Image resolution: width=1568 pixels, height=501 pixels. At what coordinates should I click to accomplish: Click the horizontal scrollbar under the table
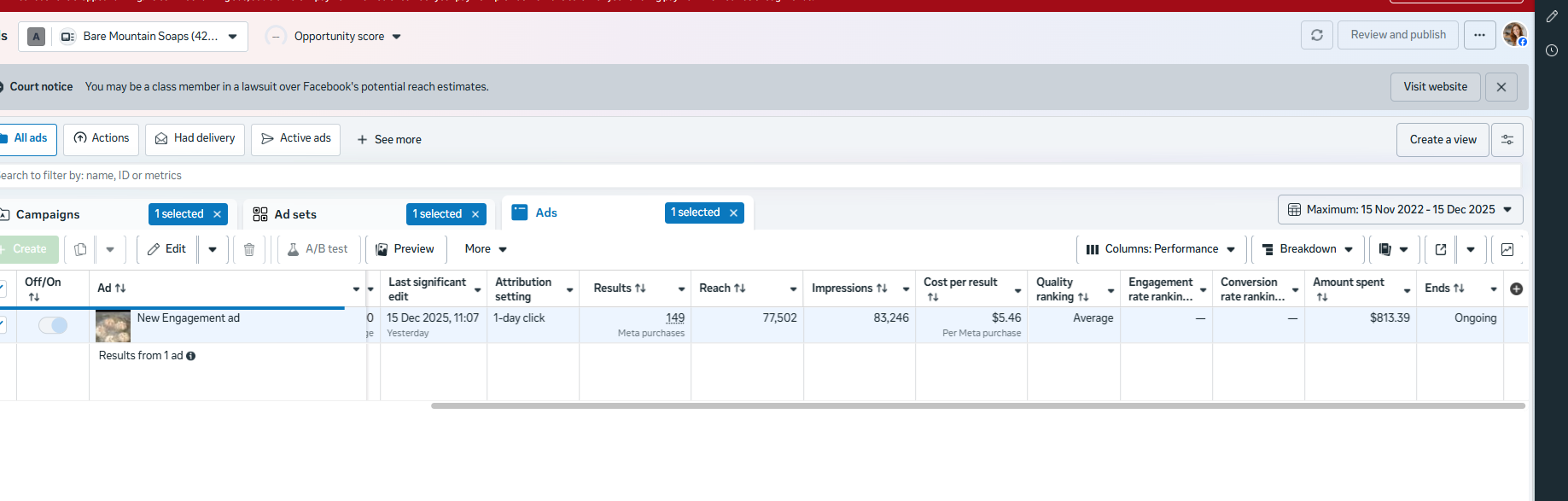click(x=978, y=406)
